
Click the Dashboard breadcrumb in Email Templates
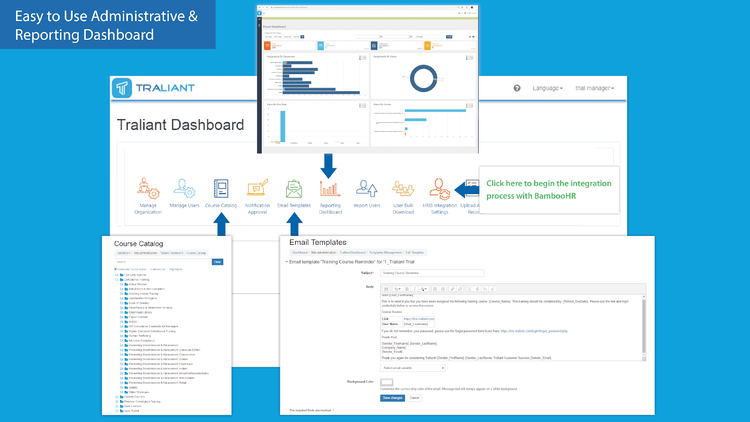tap(300, 253)
